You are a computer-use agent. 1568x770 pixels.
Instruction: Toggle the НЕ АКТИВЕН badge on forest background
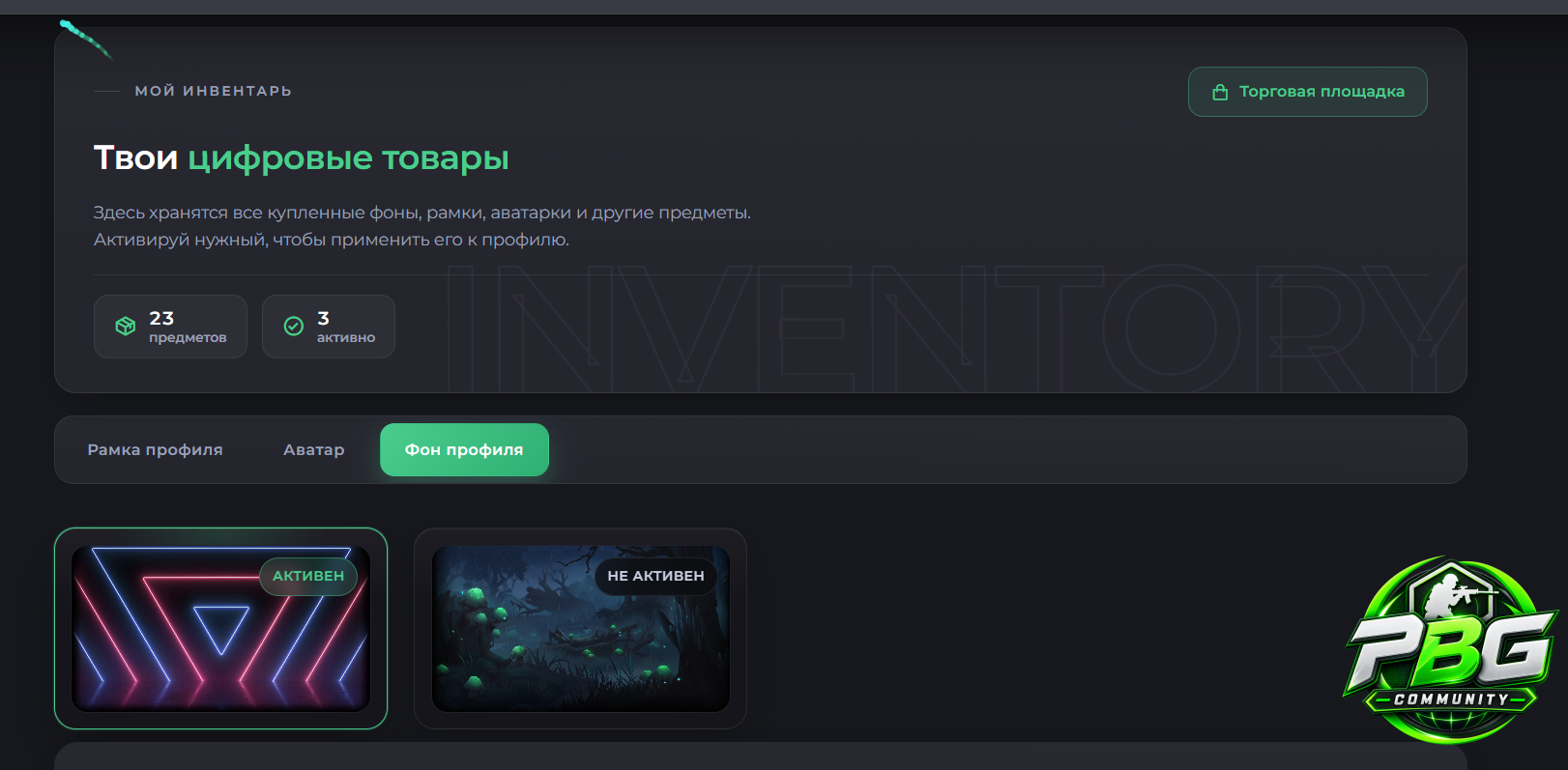(x=655, y=576)
